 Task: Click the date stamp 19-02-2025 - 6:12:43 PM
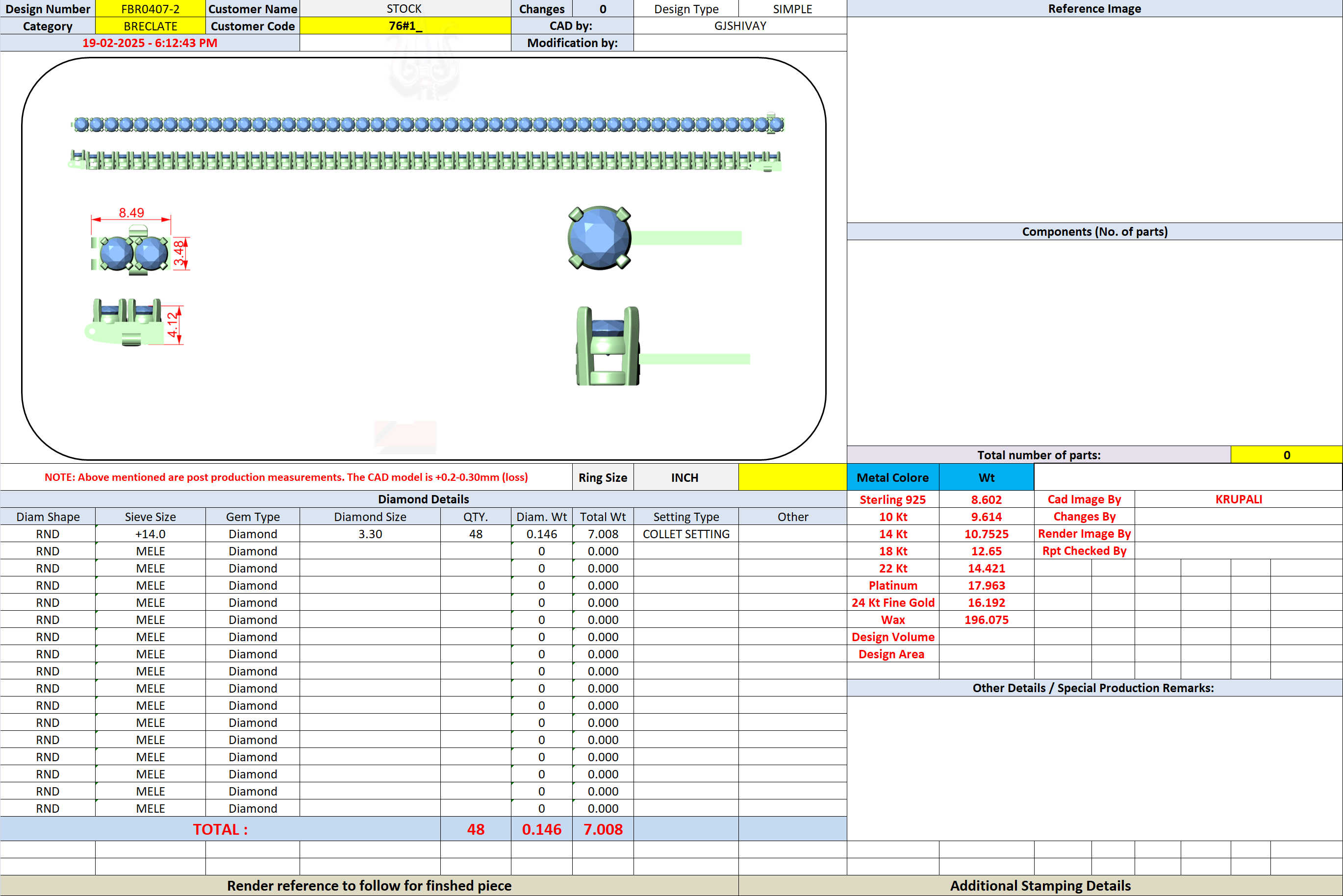coord(150,43)
